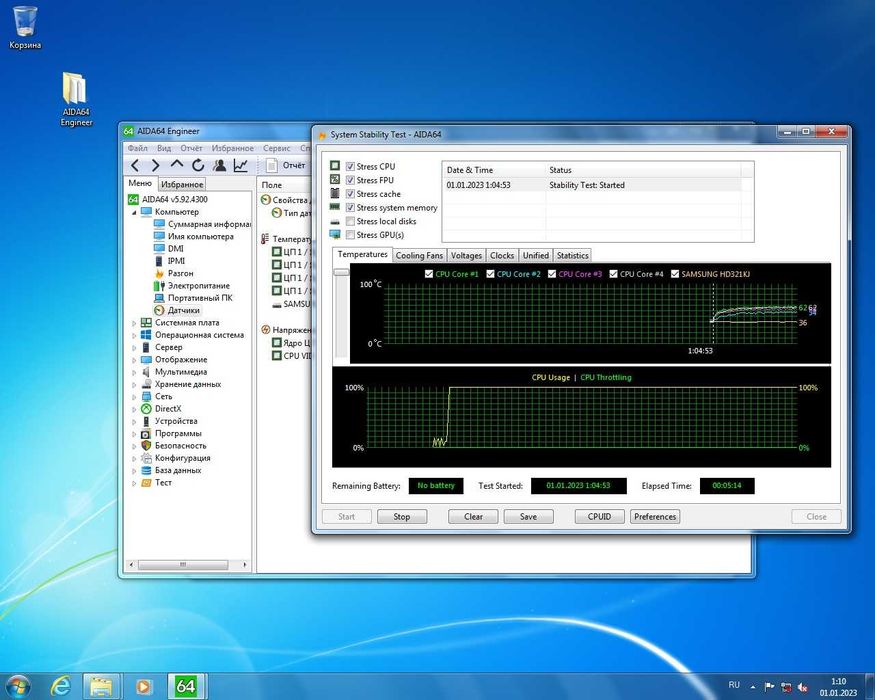Click the network tray icon
The height and width of the screenshot is (700, 875).
786,687
